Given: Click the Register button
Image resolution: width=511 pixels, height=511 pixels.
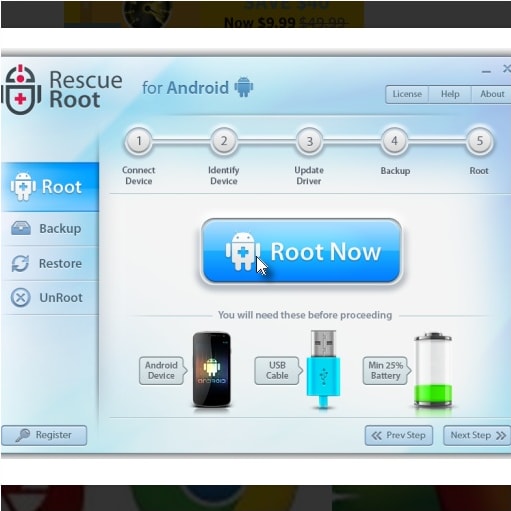Looking at the screenshot, I should (44, 435).
